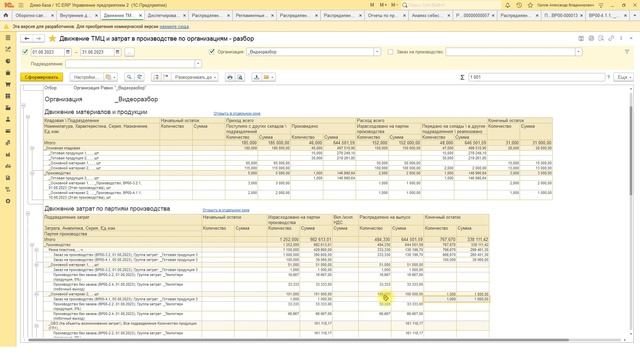Screen dimensions: 640x360
Task: Open favorites star in title bar
Action: 530,5
